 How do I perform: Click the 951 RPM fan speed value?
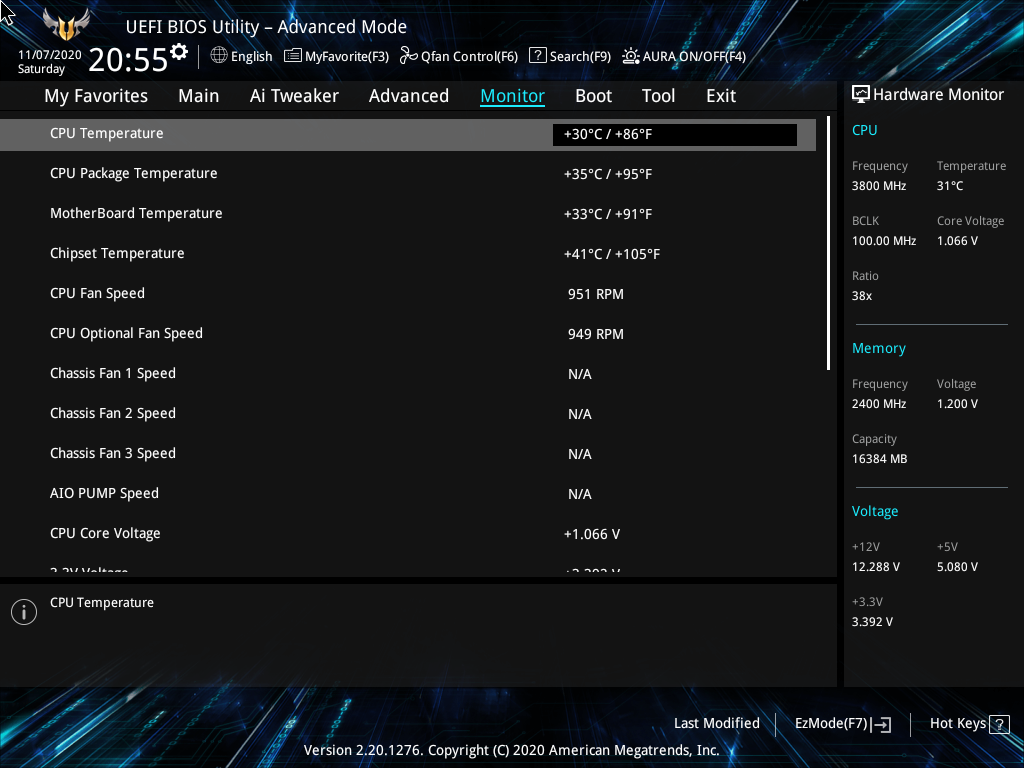[596, 295]
